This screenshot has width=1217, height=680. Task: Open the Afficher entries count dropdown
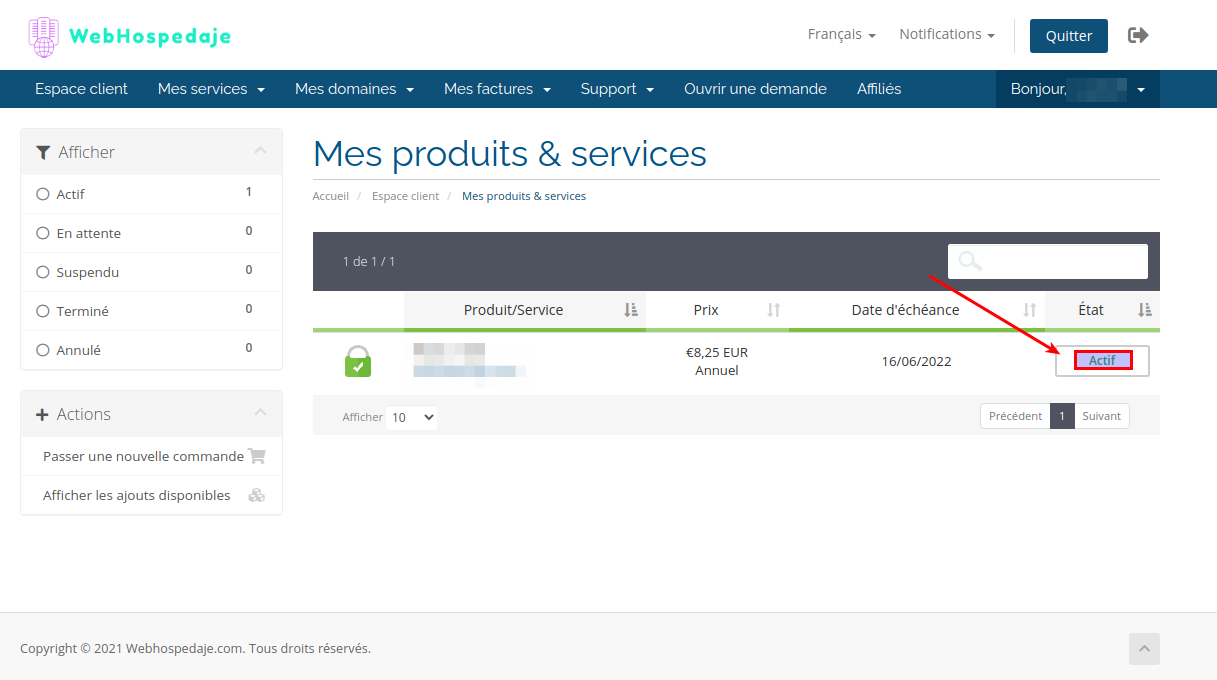412,417
